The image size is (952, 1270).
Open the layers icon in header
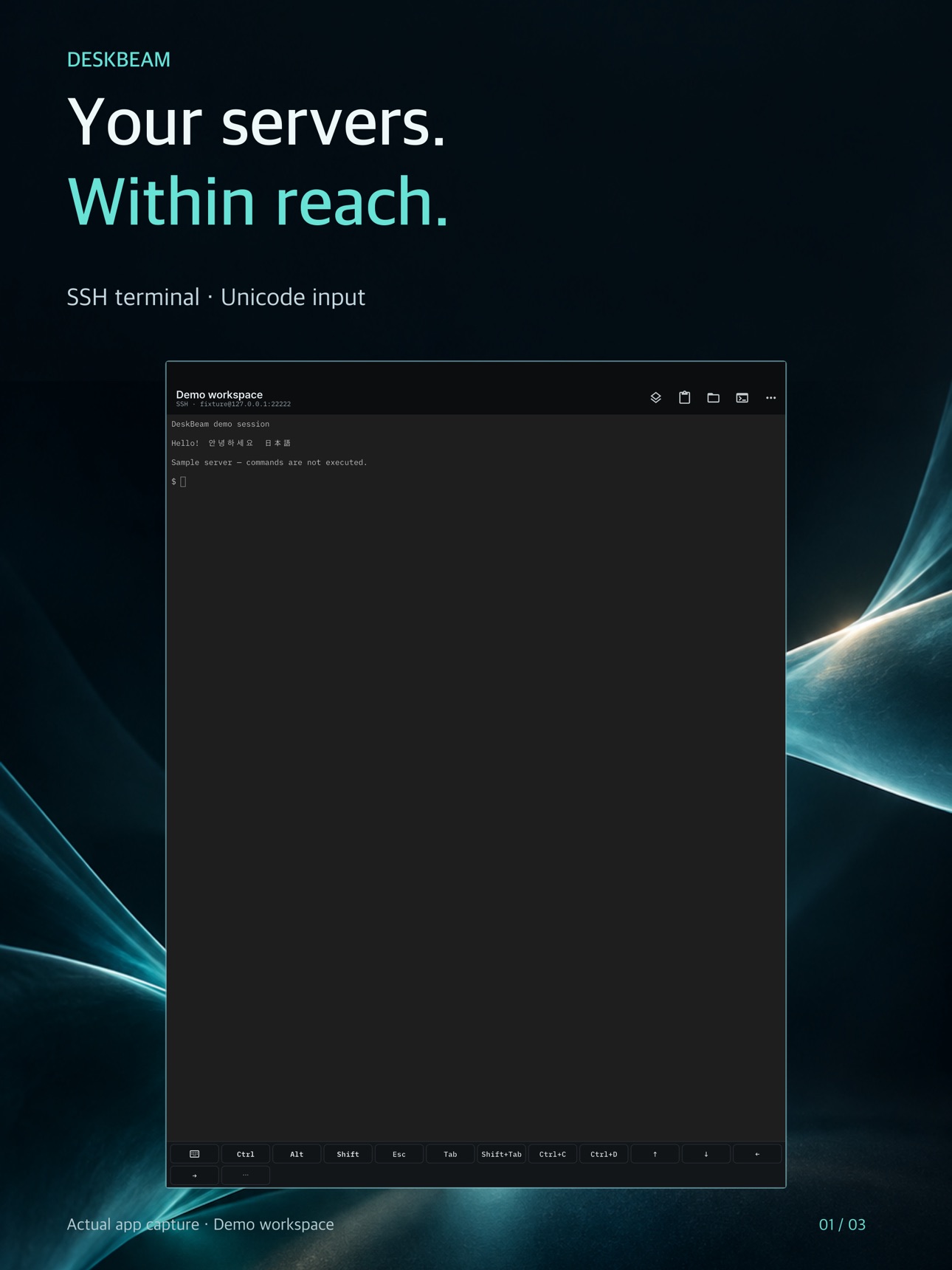pos(655,398)
